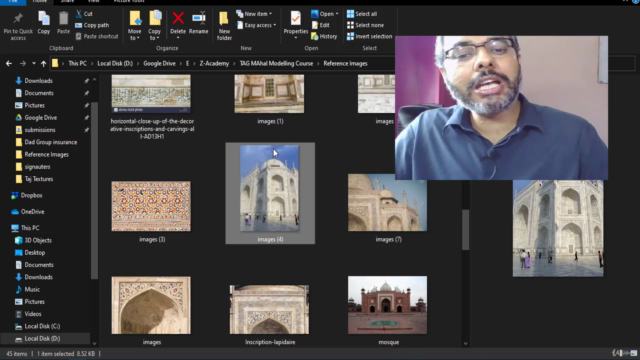
Task: Open signauters folder in sidebar
Action: 37,167
